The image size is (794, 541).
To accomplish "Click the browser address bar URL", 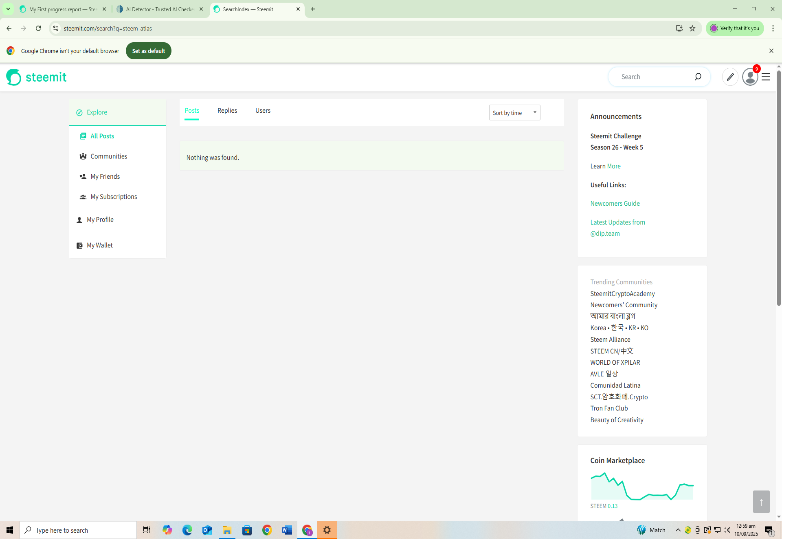I will 107,28.
